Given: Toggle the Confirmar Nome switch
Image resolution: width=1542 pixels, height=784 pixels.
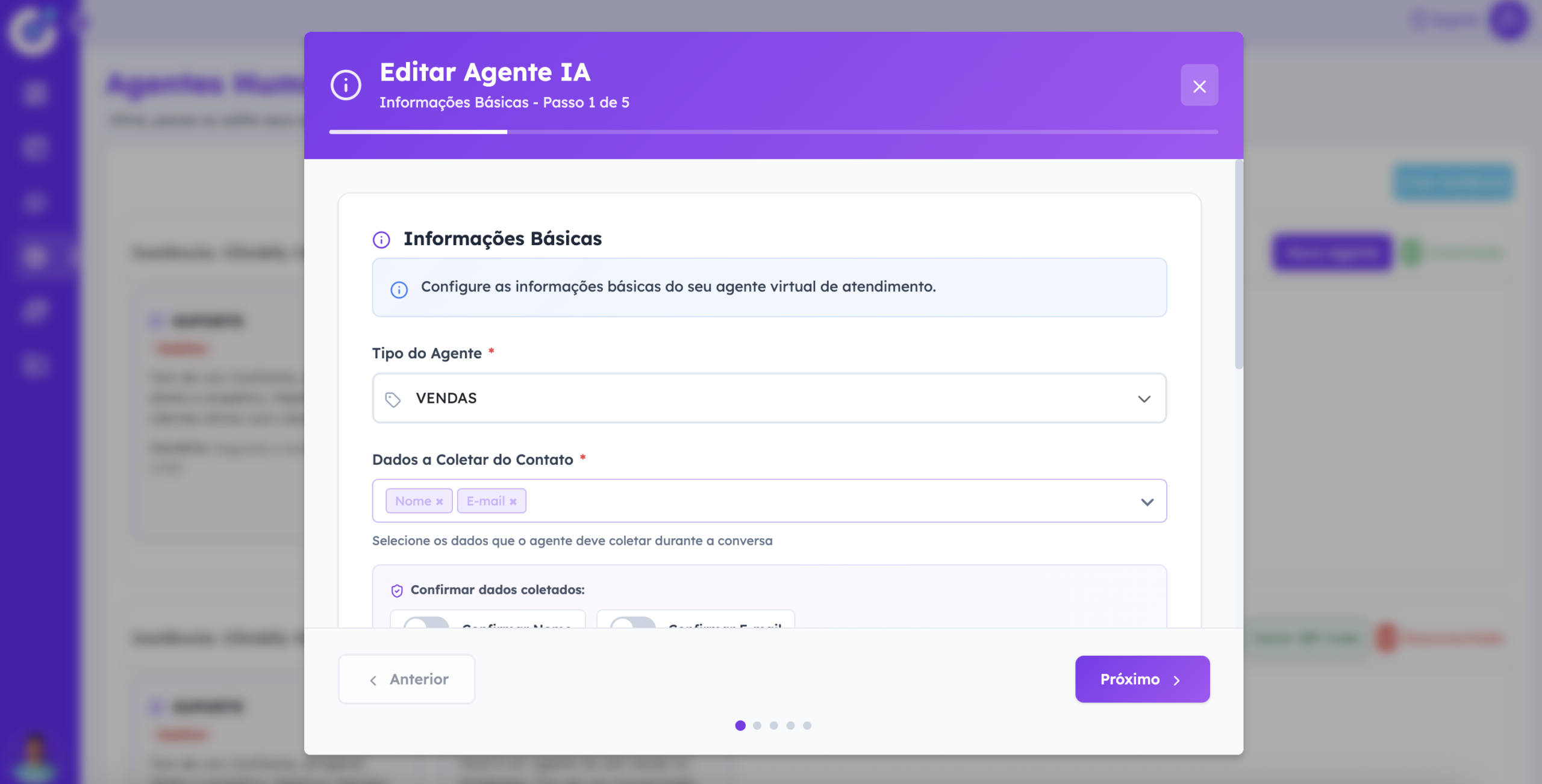Looking at the screenshot, I should pyautogui.click(x=426, y=623).
